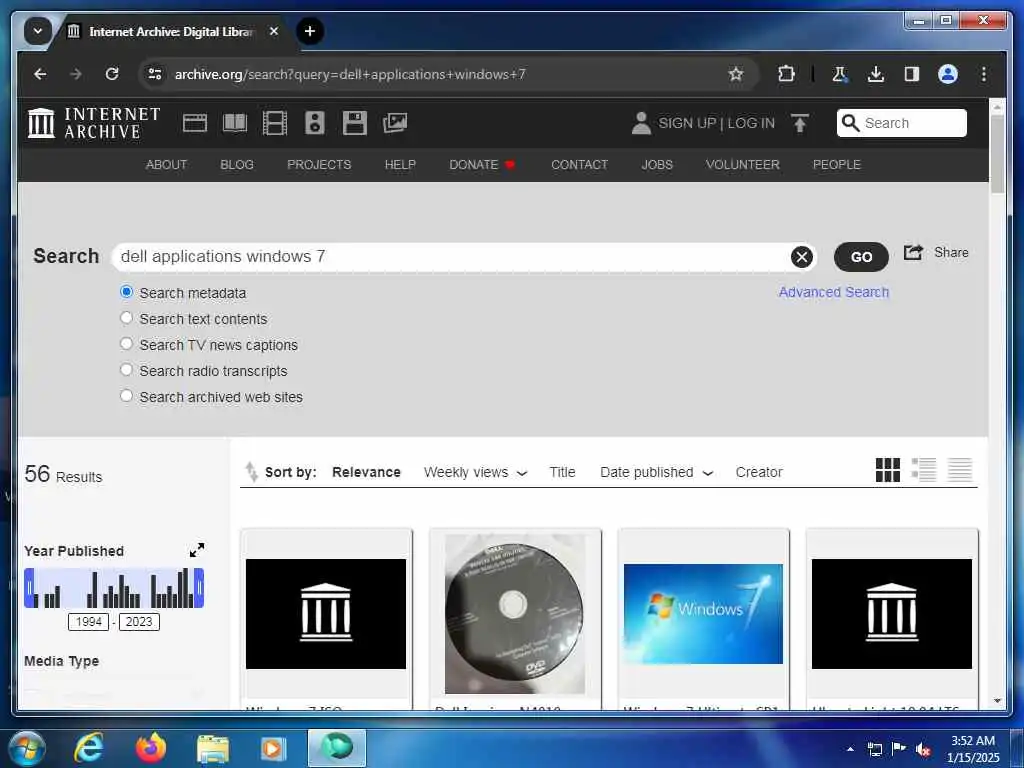Image resolution: width=1024 pixels, height=768 pixels.
Task: Bookmark this page with the star
Action: point(736,74)
